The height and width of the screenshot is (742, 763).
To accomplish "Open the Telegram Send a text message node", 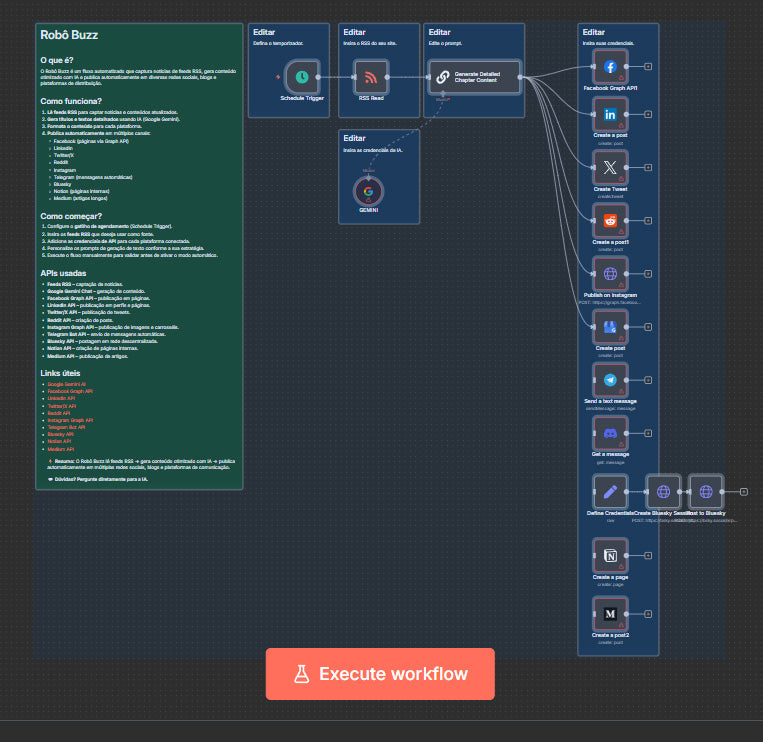I will coord(610,380).
